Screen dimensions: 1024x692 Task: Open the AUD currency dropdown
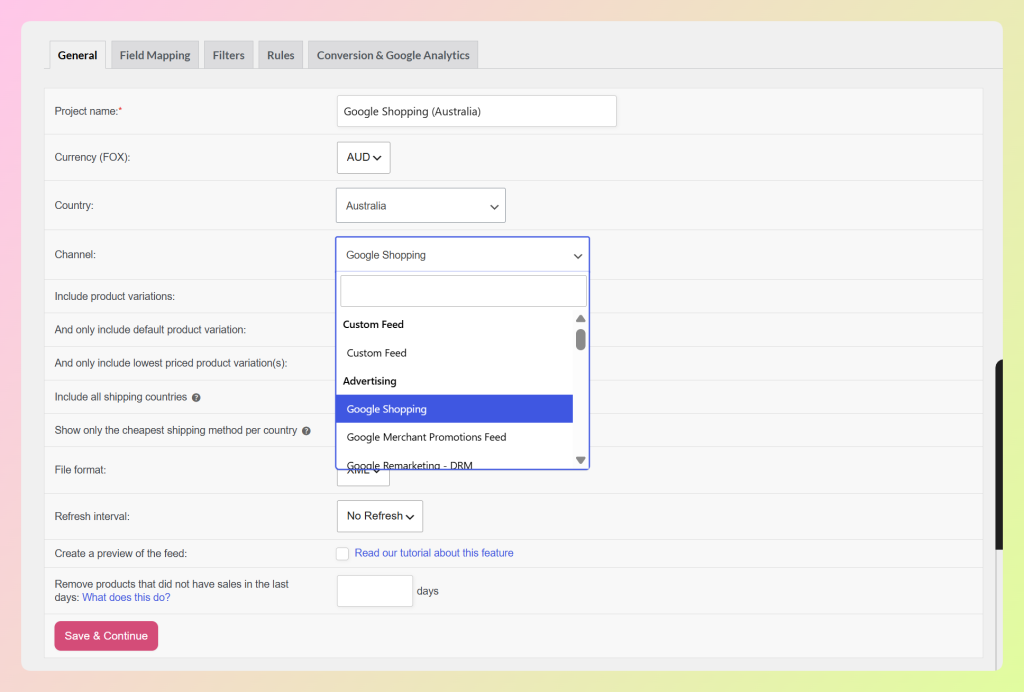pos(364,157)
